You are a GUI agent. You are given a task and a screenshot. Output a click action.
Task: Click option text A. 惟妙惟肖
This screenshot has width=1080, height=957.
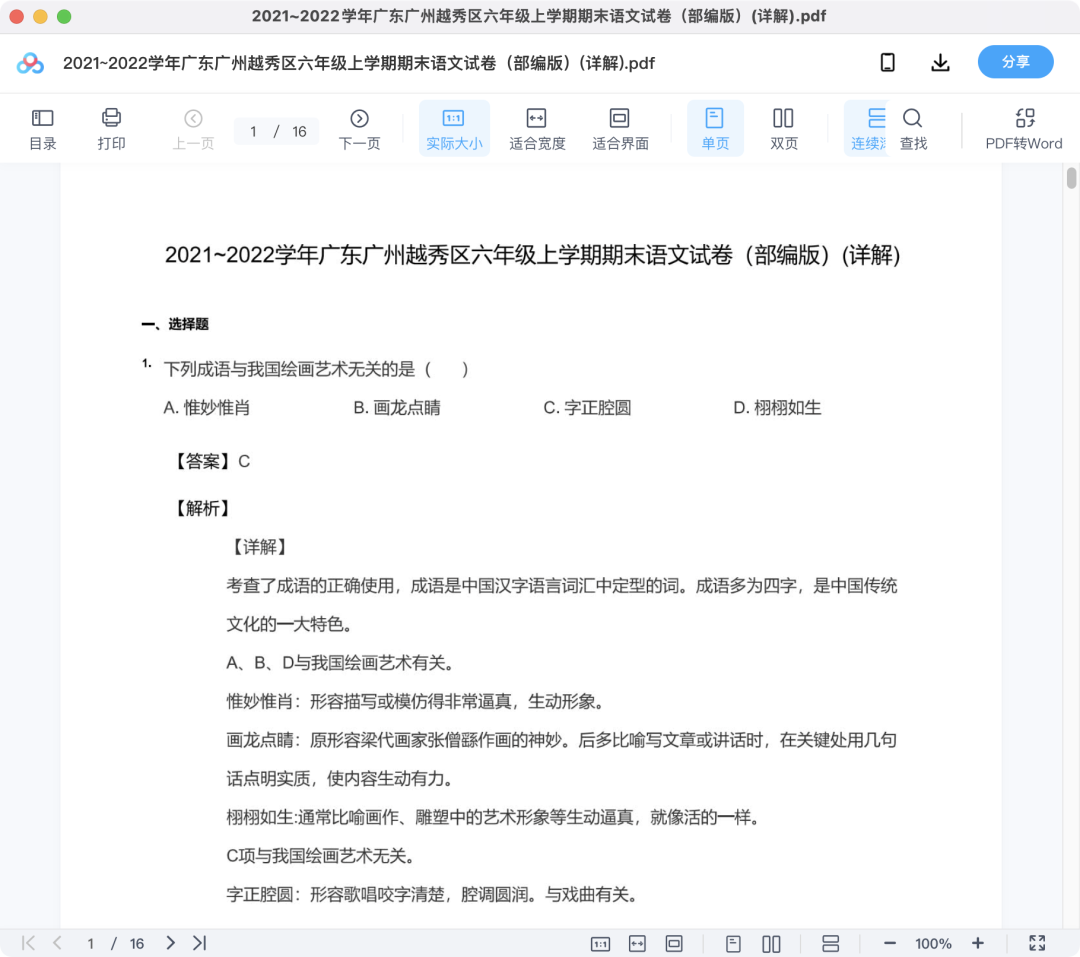tap(207, 408)
